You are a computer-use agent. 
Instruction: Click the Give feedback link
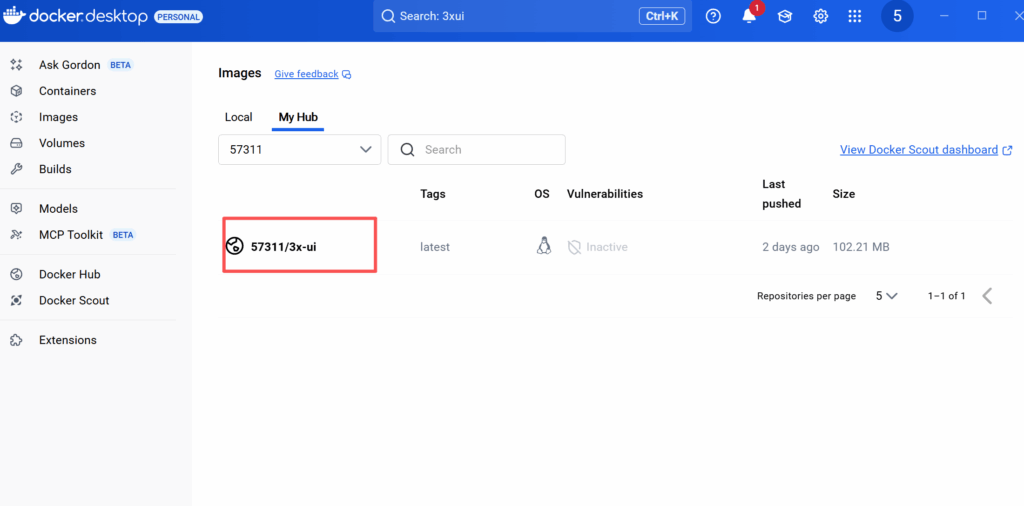point(306,74)
